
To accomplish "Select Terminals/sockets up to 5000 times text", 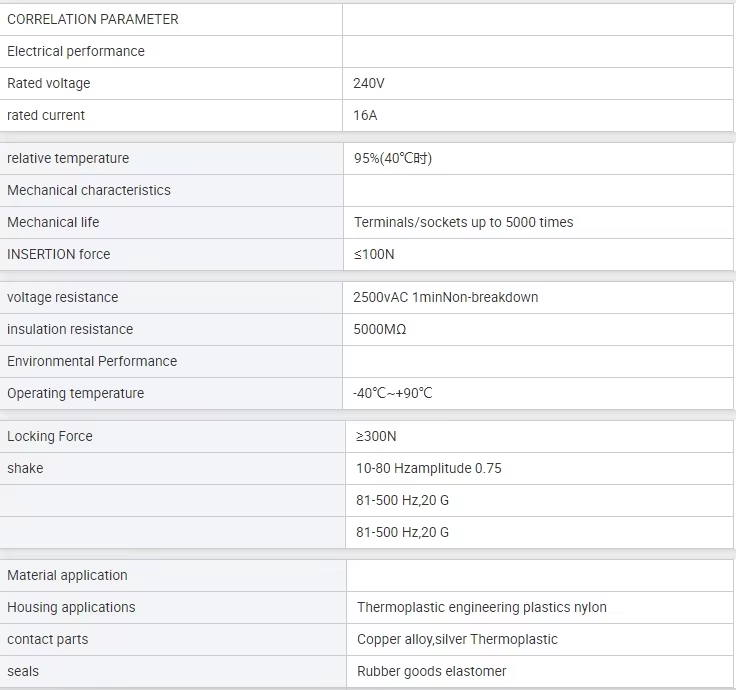I will click(464, 222).
